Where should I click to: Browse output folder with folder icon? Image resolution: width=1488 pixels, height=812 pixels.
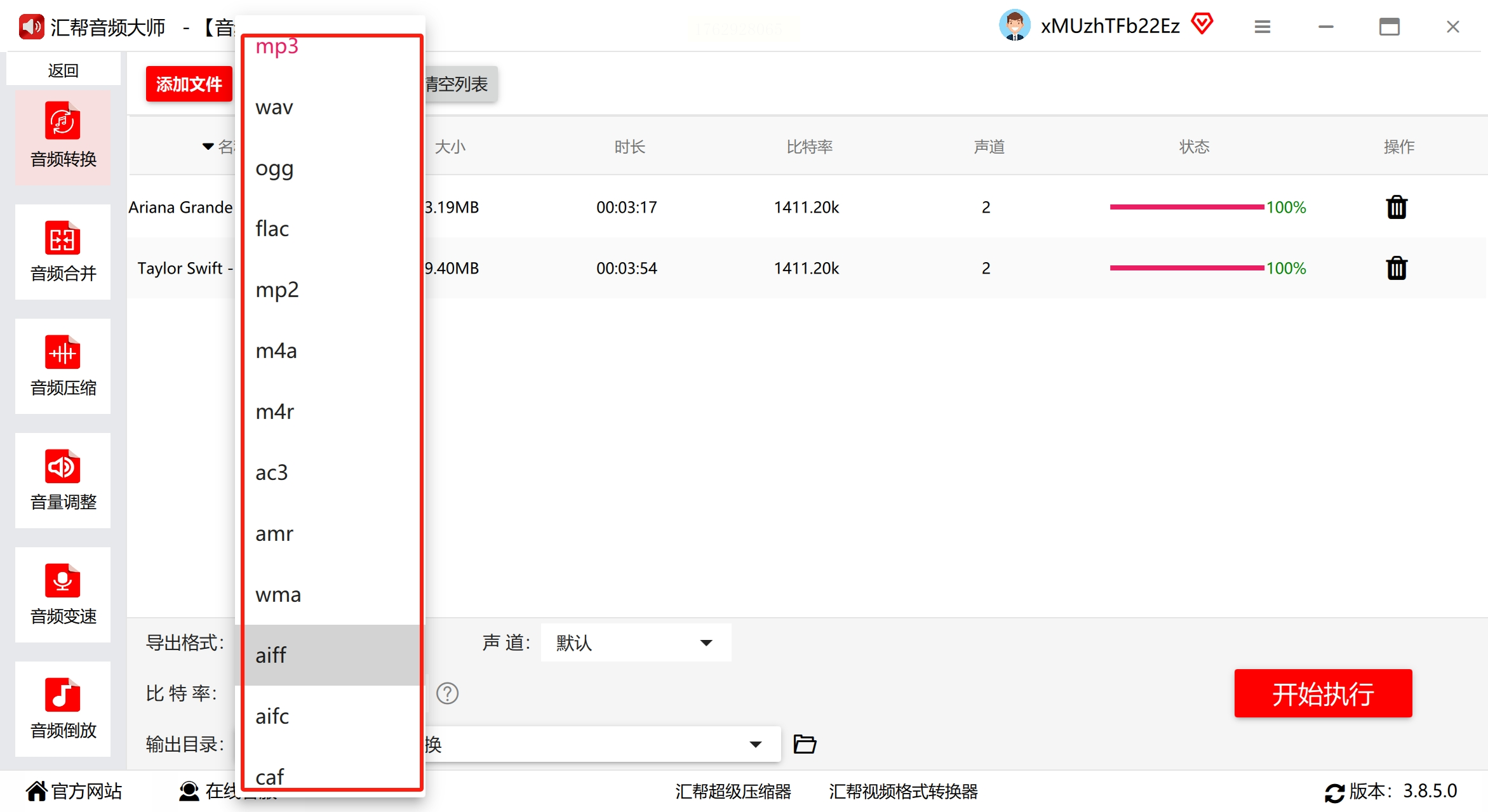point(805,743)
